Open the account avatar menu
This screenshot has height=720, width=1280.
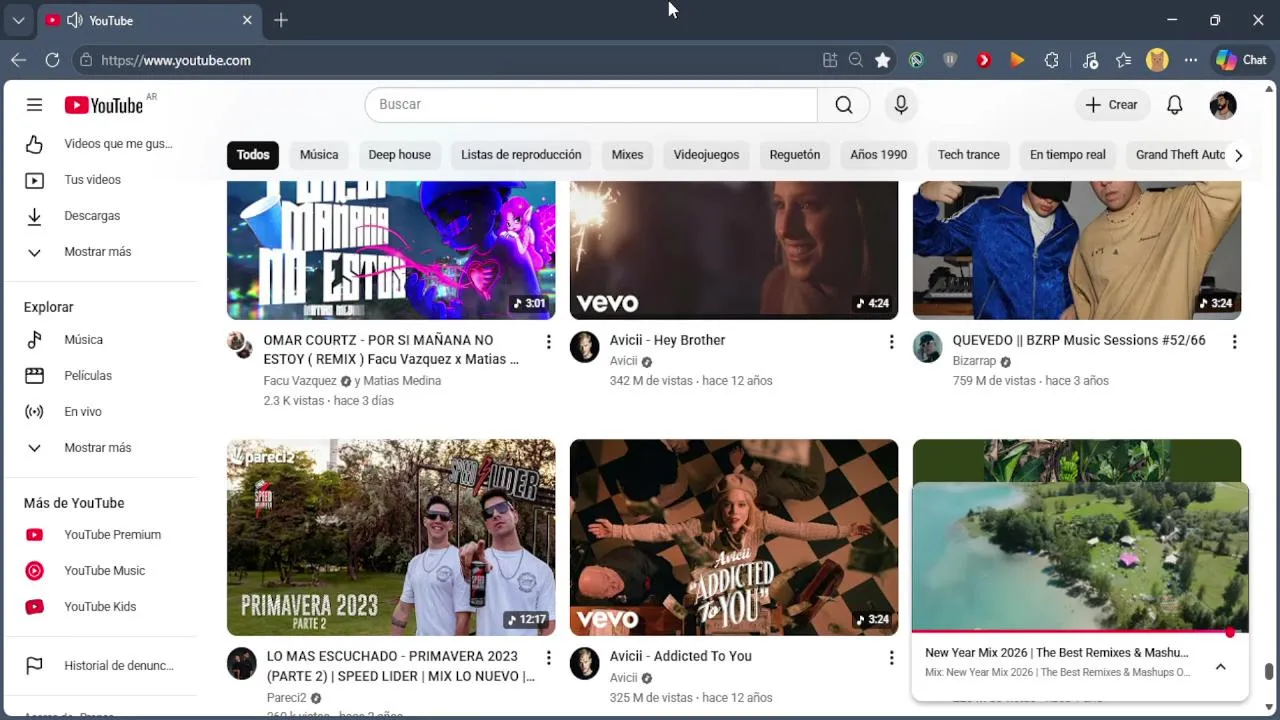tap(1223, 105)
